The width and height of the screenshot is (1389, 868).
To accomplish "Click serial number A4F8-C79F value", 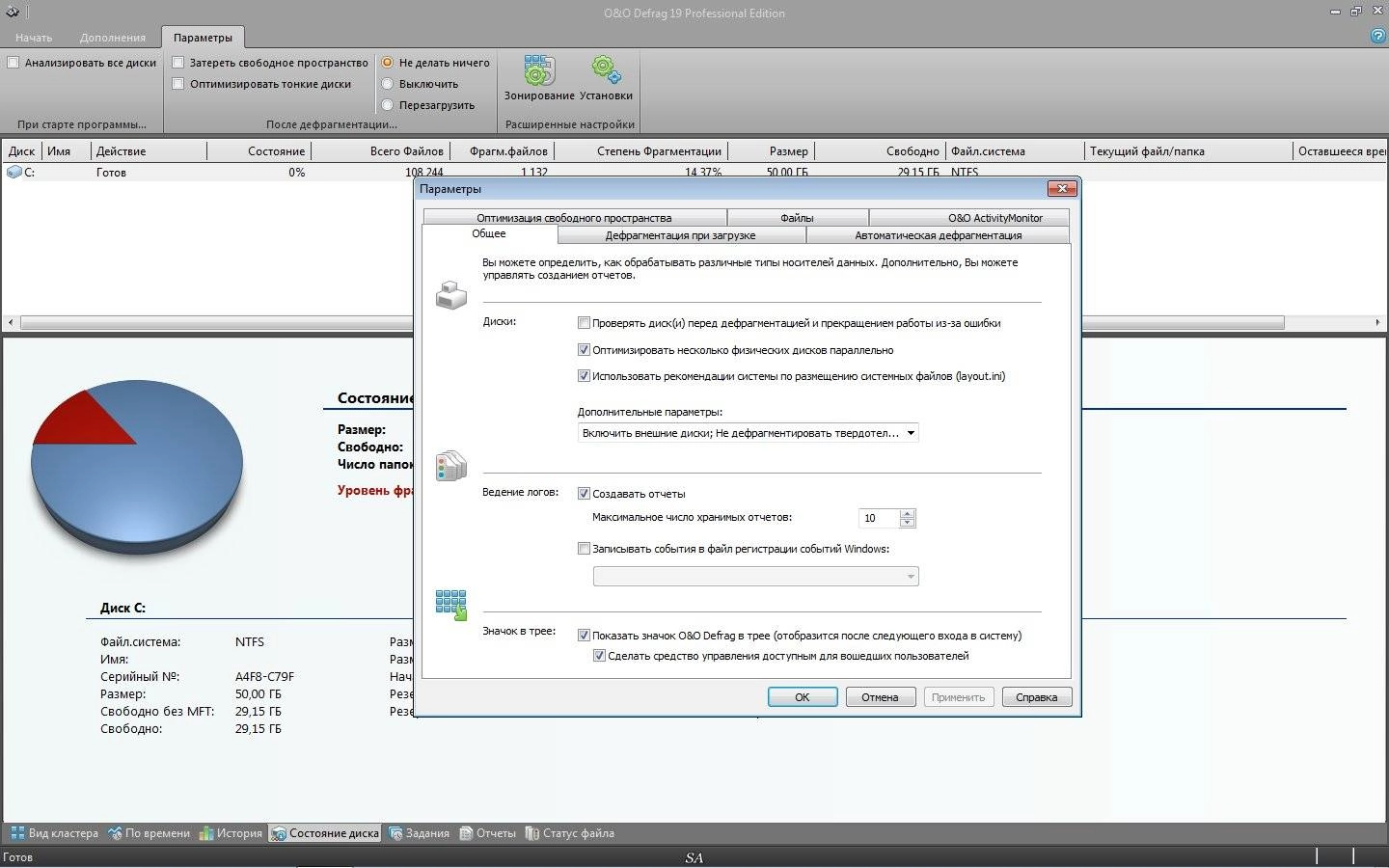I will tap(264, 677).
